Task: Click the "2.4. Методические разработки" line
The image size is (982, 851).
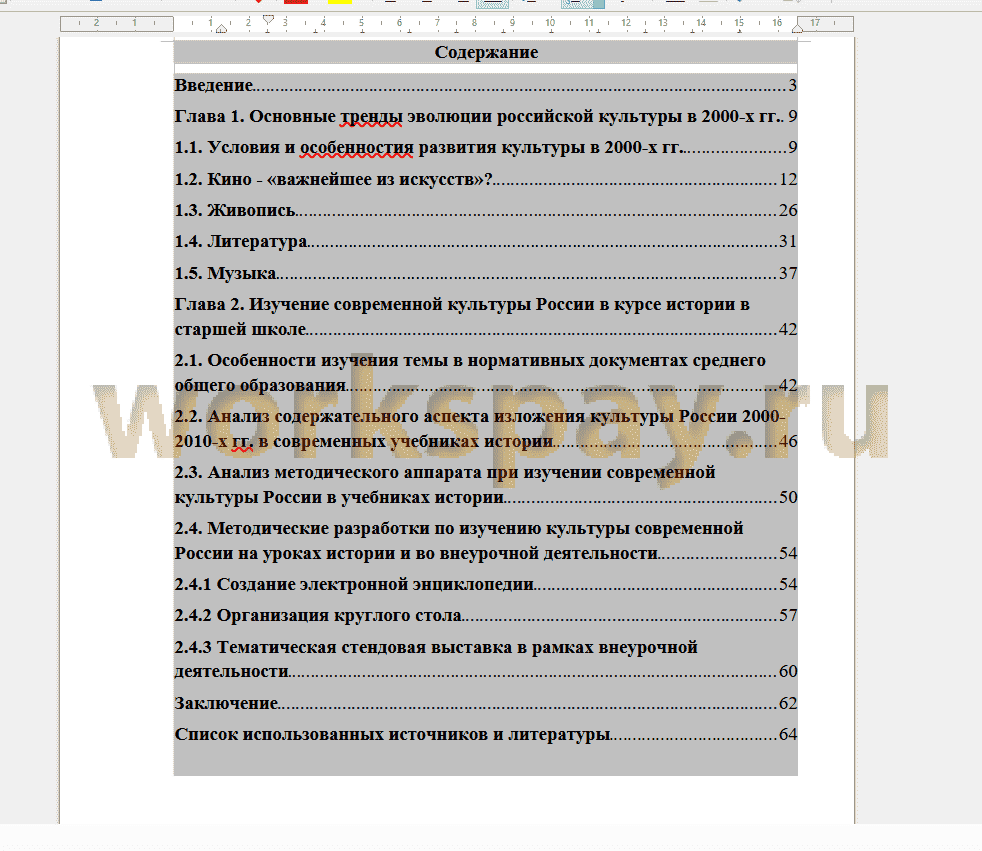Action: click(x=458, y=529)
